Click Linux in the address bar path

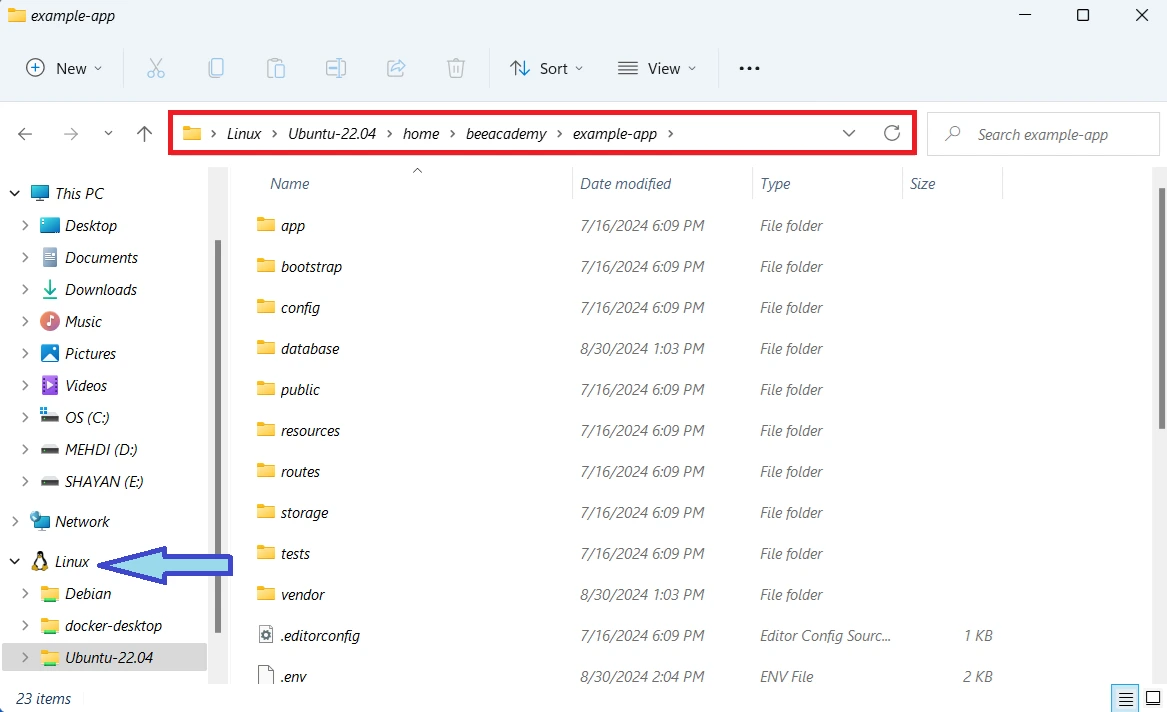[x=244, y=134]
